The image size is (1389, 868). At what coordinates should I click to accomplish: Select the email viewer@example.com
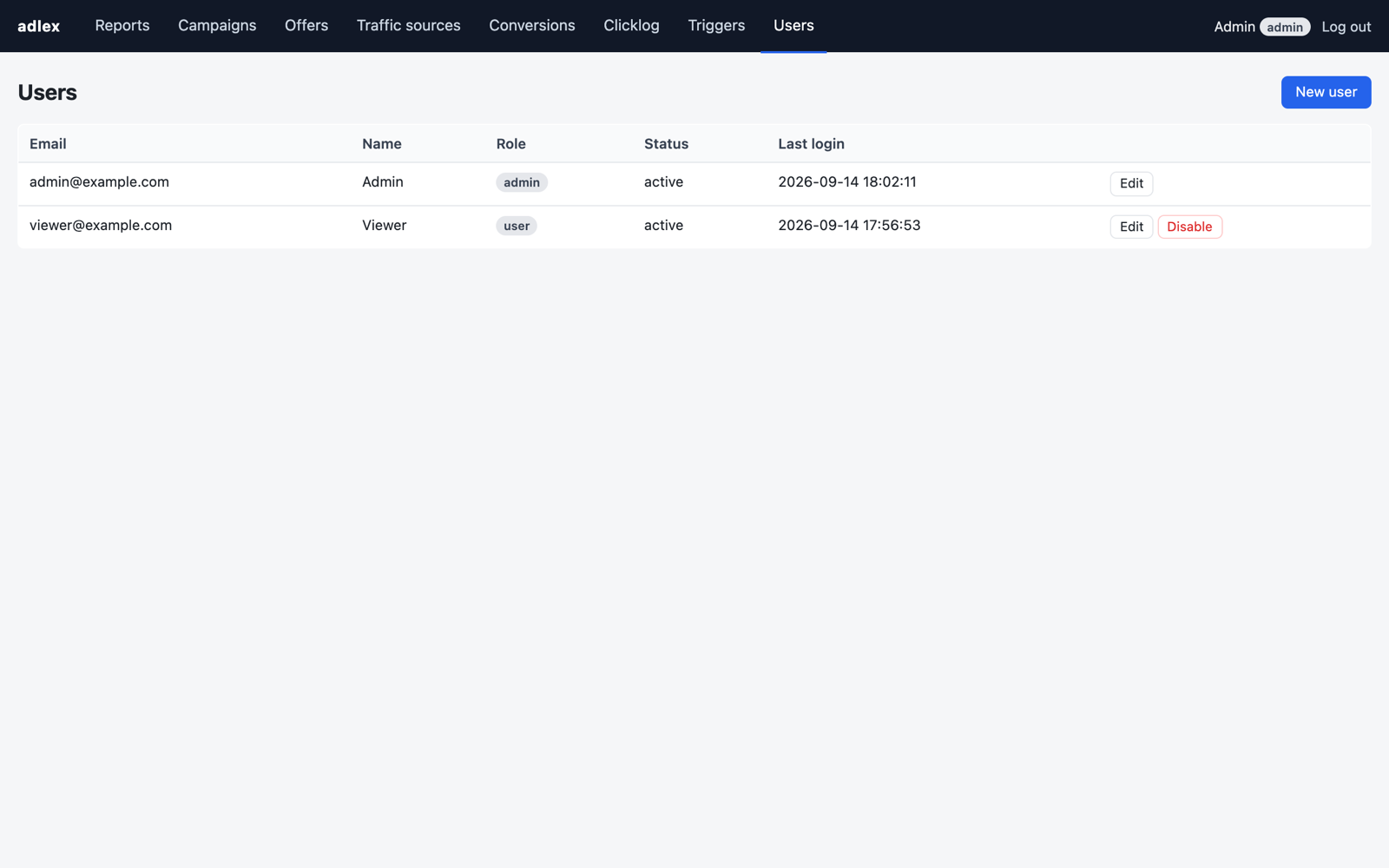coord(101,226)
